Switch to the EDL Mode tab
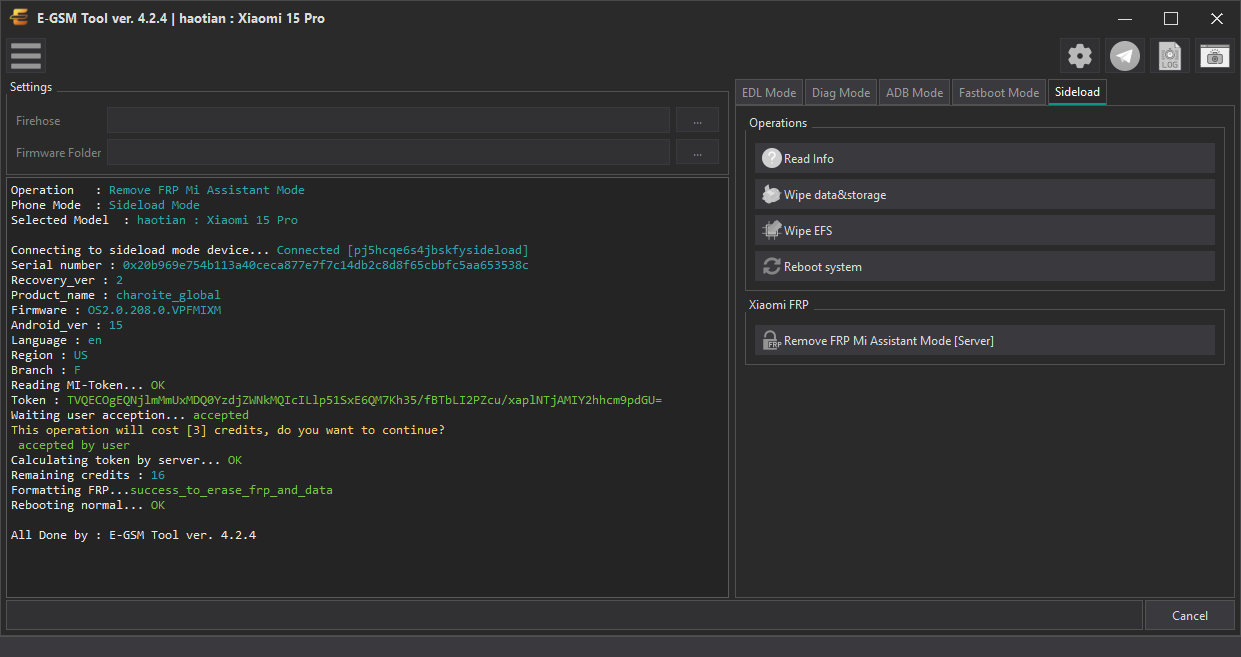 [x=769, y=92]
